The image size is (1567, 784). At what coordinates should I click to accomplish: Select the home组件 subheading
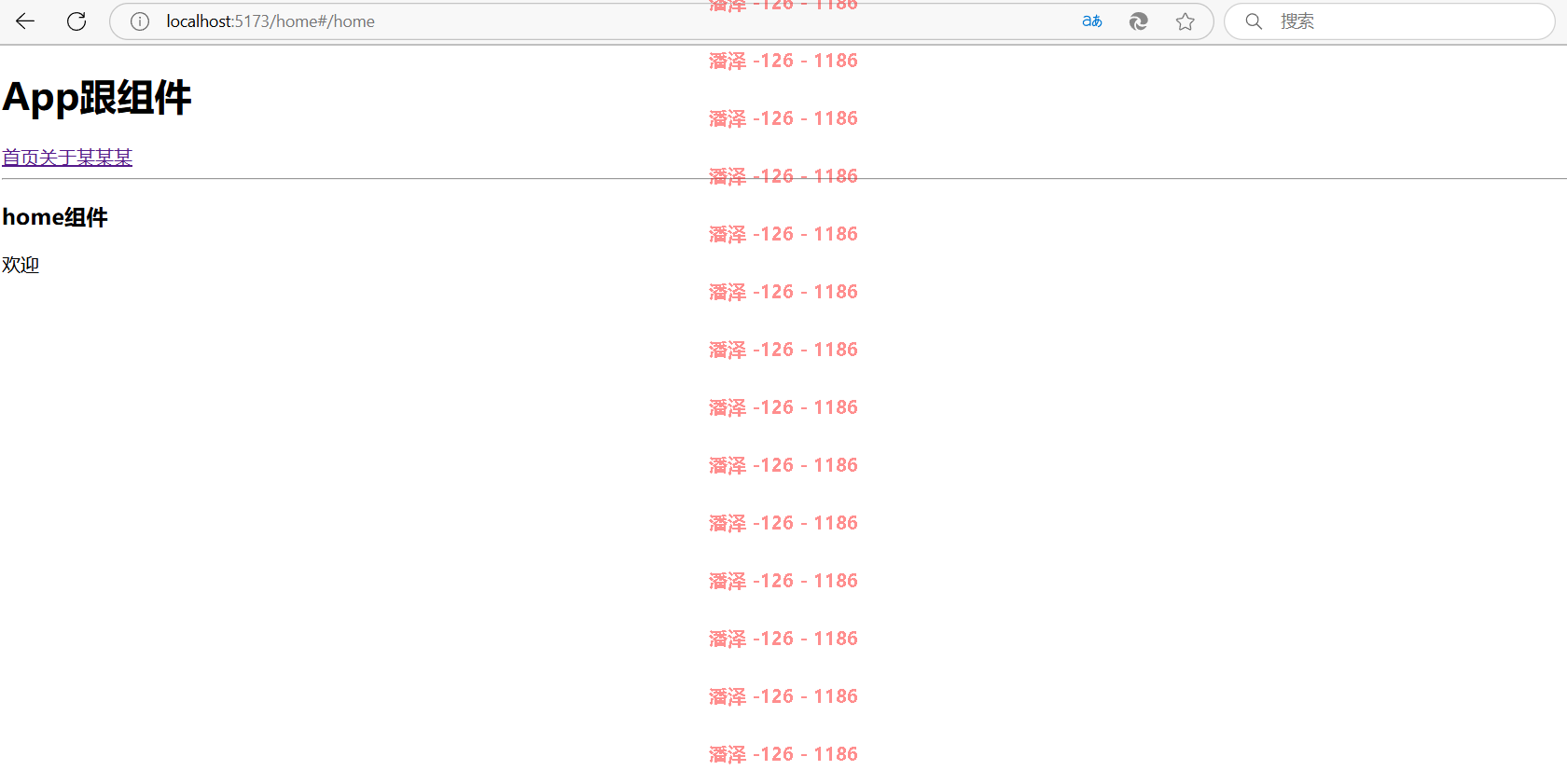pos(55,217)
